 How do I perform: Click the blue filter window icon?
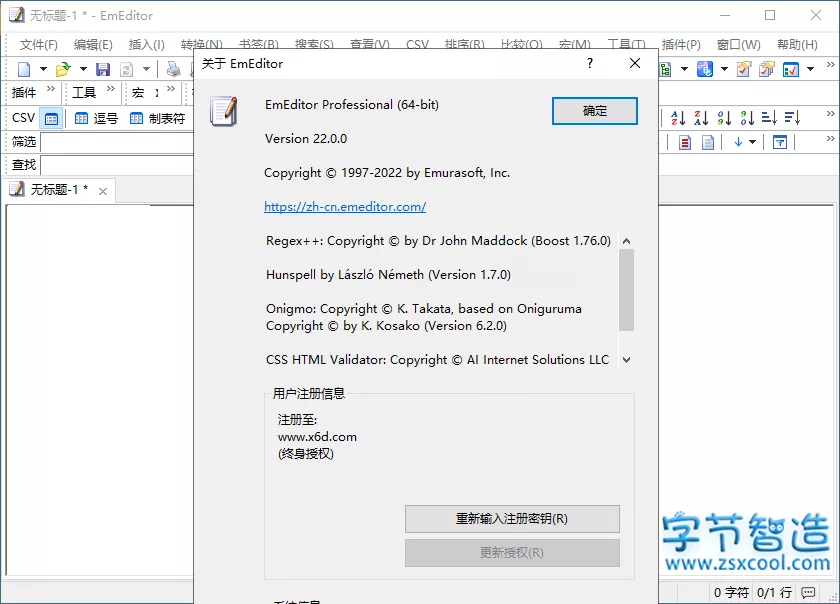click(x=780, y=142)
